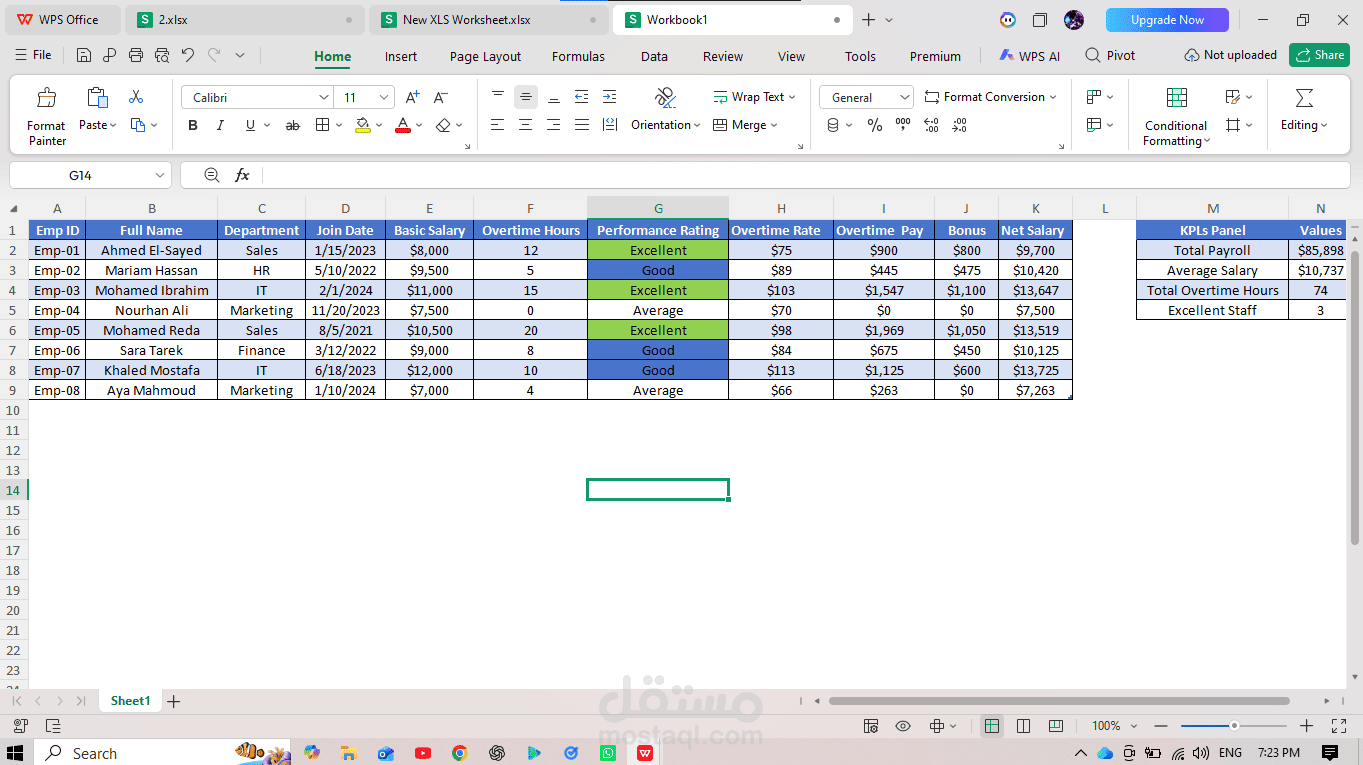Open the Conditional Formatting dropdown

(1176, 117)
